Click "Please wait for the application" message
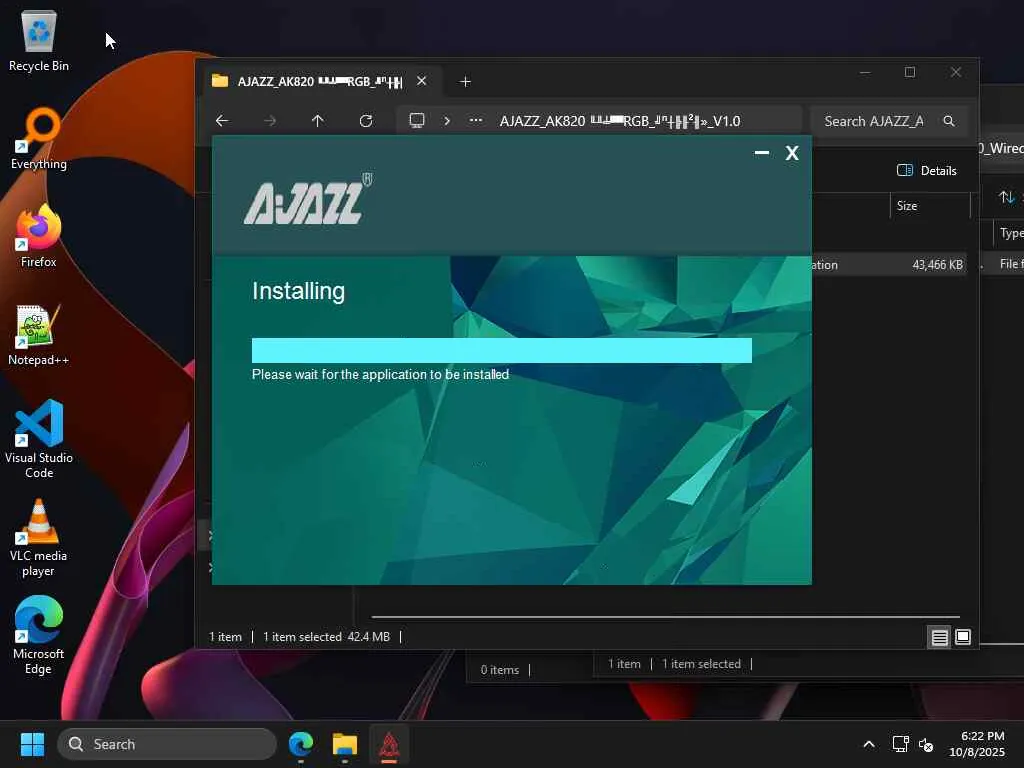The width and height of the screenshot is (1024, 768). tap(380, 374)
